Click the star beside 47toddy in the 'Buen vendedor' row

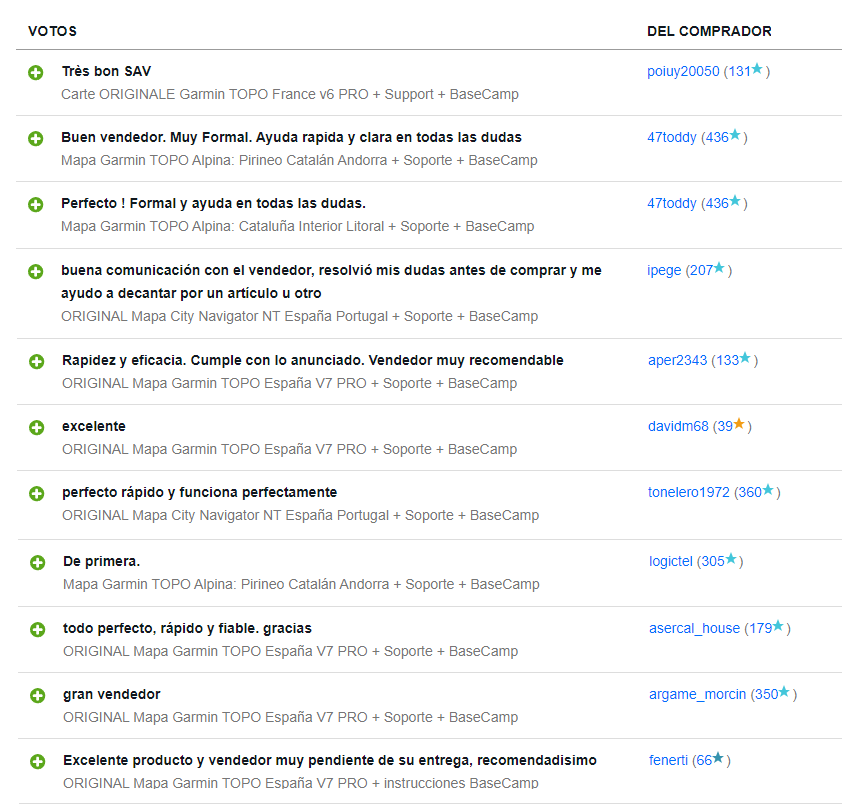click(735, 135)
